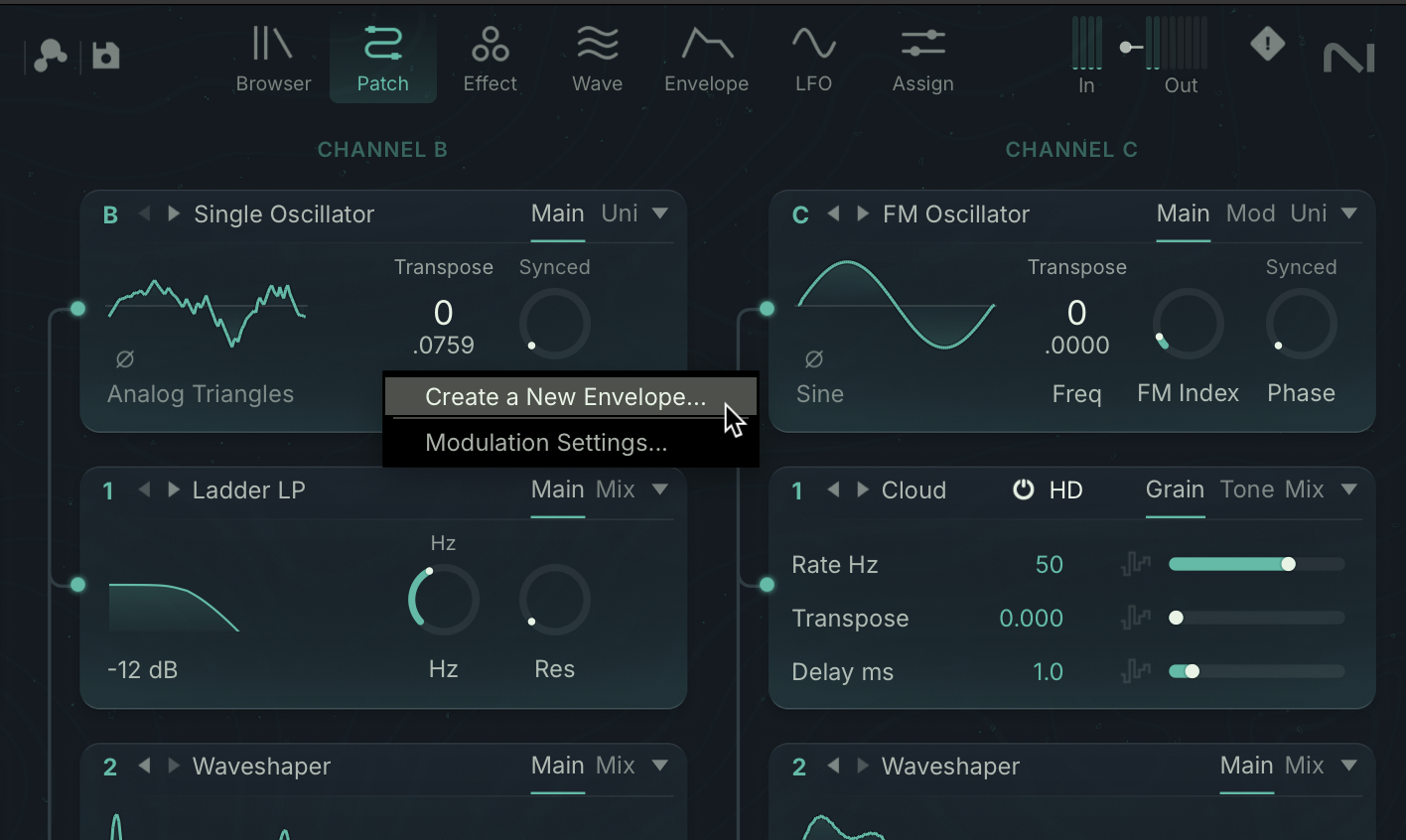
Task: Open the Effect view
Action: pyautogui.click(x=490, y=60)
